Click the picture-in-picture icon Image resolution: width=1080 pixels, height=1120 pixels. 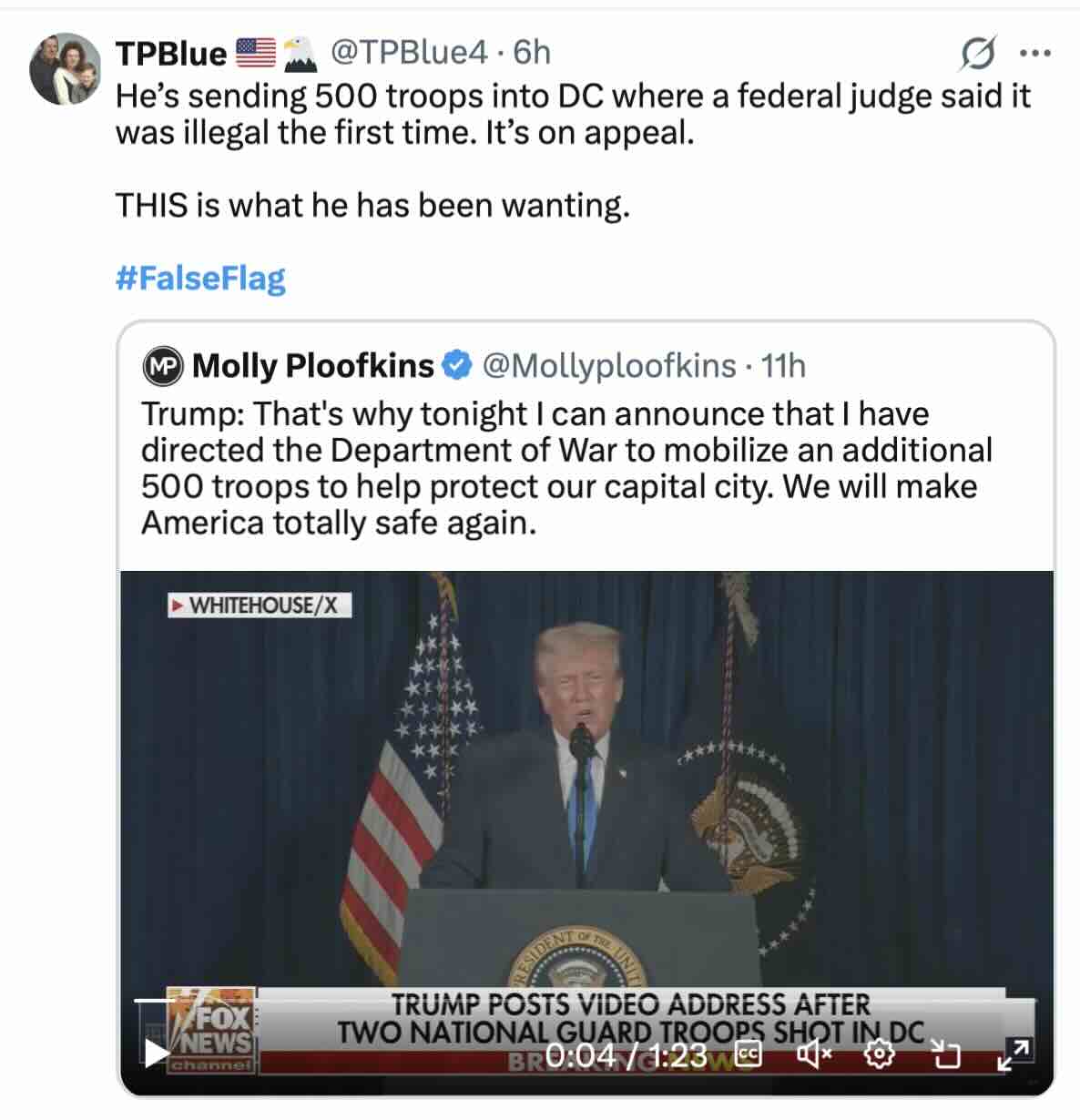947,1054
